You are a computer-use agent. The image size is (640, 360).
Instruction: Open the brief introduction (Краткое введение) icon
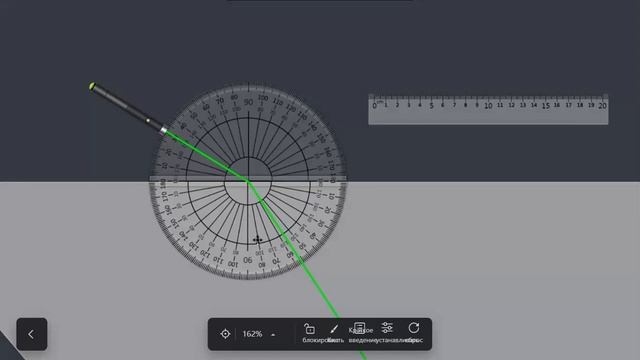(360, 328)
